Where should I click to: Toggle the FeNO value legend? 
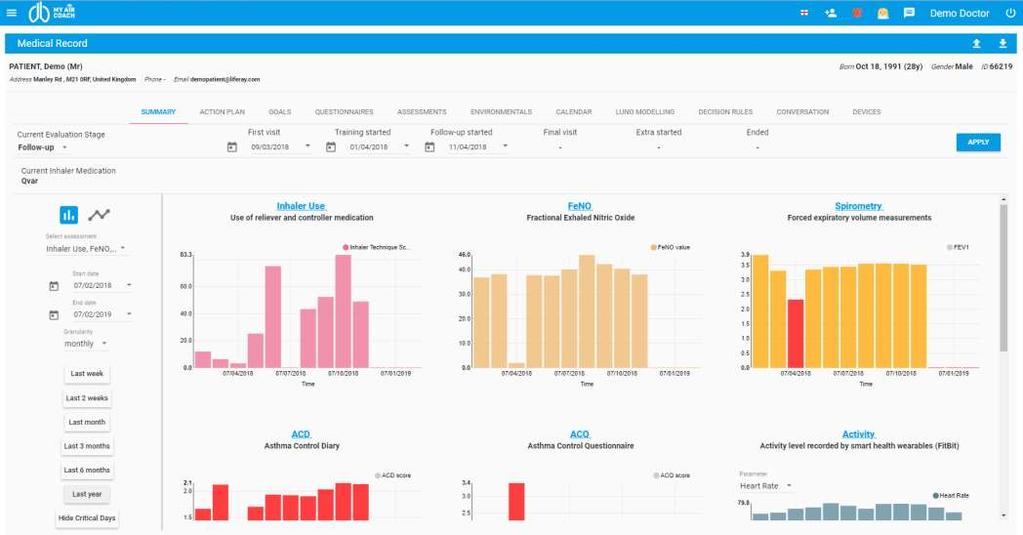(670, 247)
